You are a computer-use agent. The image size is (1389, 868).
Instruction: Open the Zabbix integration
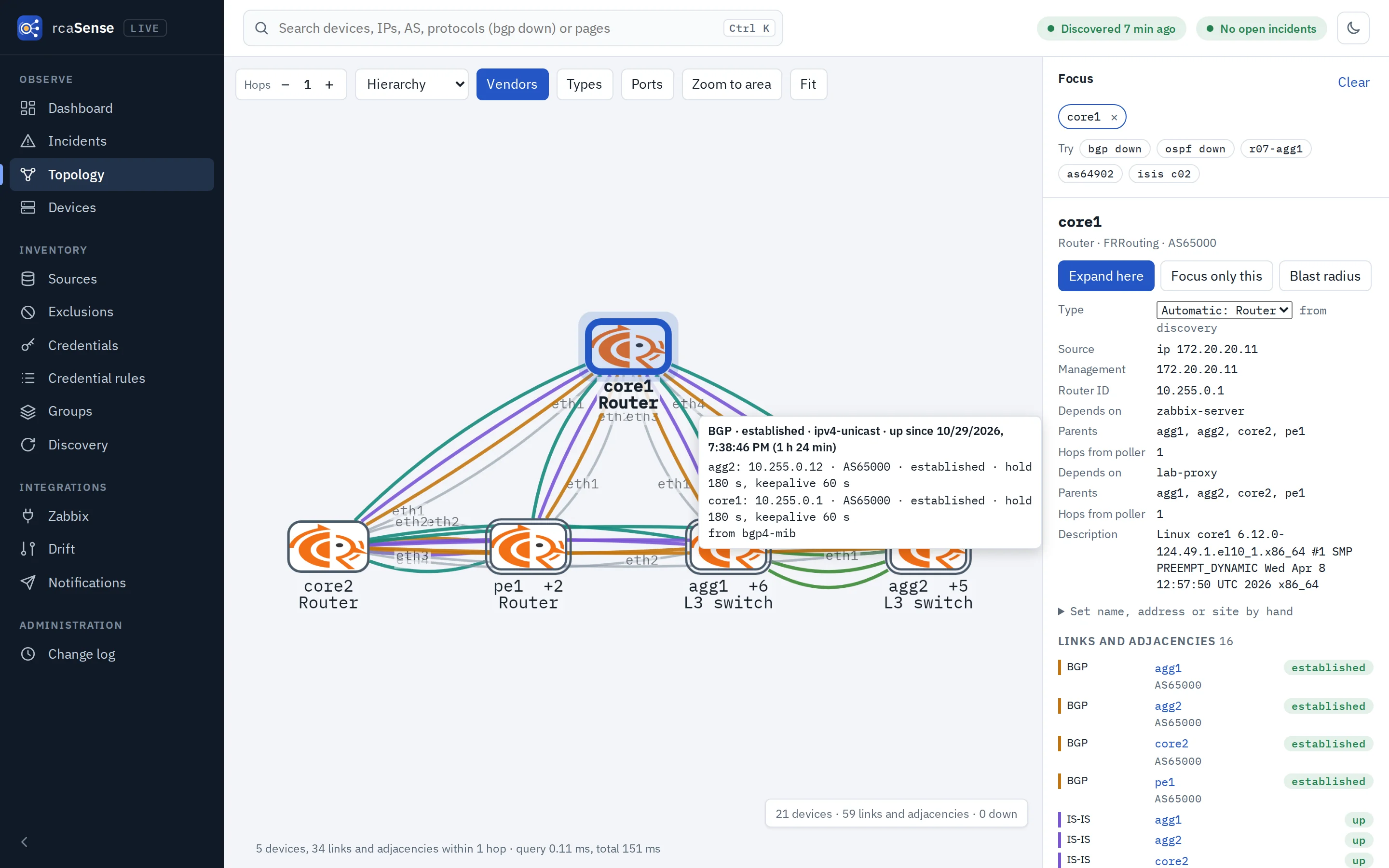tap(112, 516)
